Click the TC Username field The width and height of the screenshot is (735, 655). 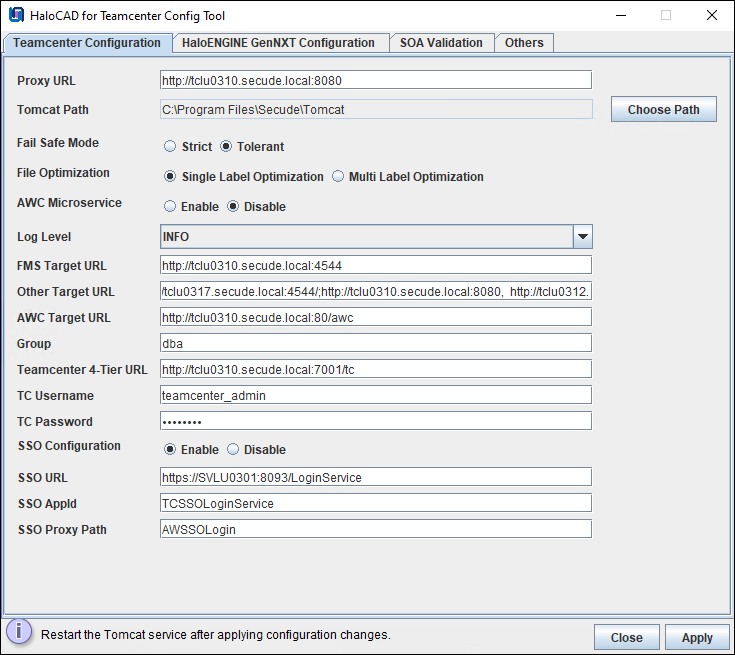[375, 395]
